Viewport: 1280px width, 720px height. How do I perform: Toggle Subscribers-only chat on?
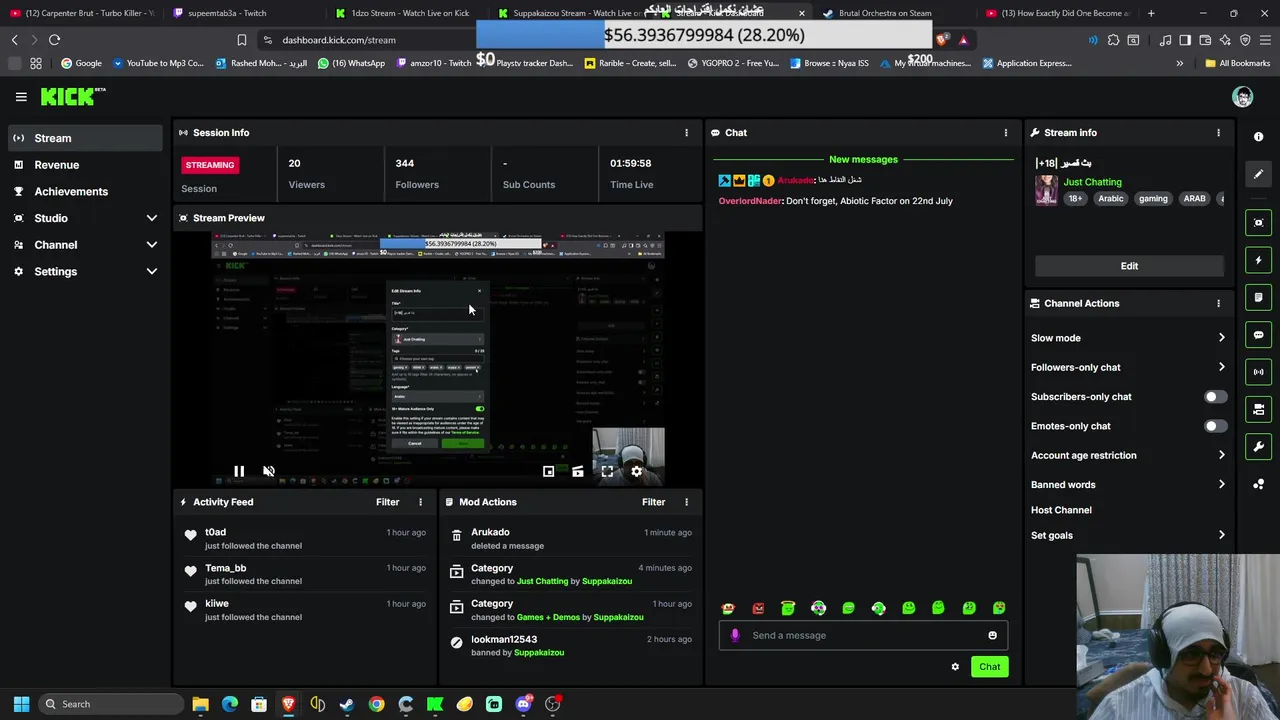(1215, 397)
